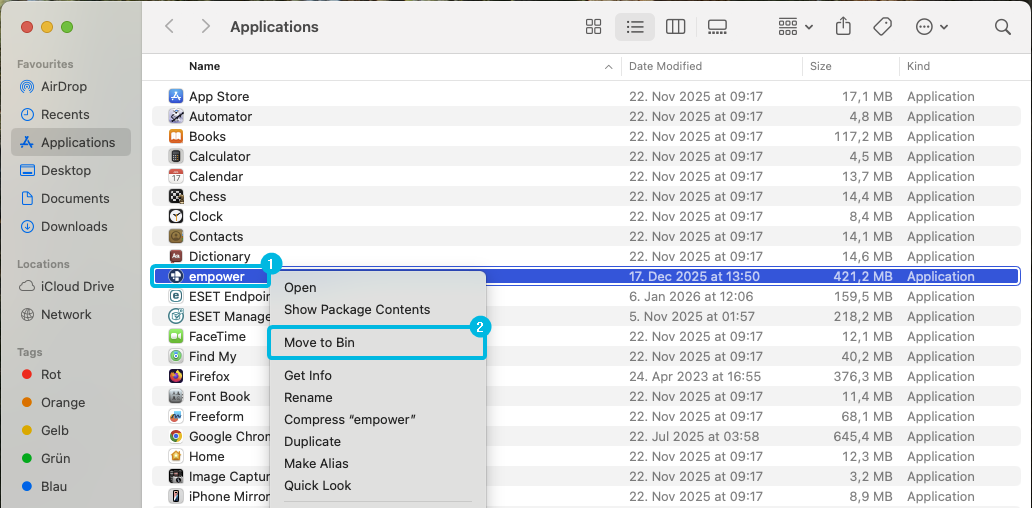
Task: Click the 645,4 MB size value
Action: (x=863, y=436)
